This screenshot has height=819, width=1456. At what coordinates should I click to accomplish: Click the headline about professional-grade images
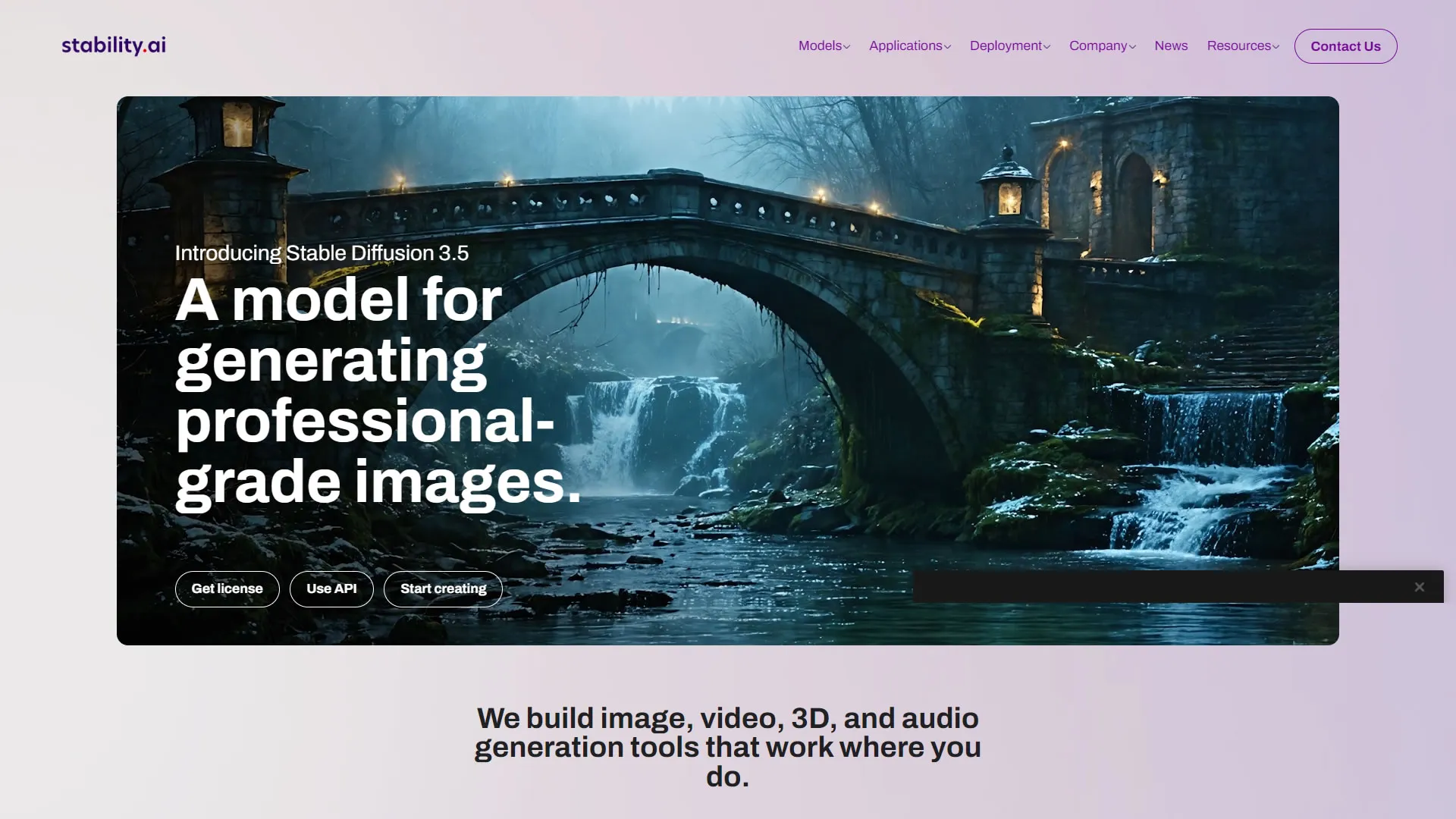(364, 391)
